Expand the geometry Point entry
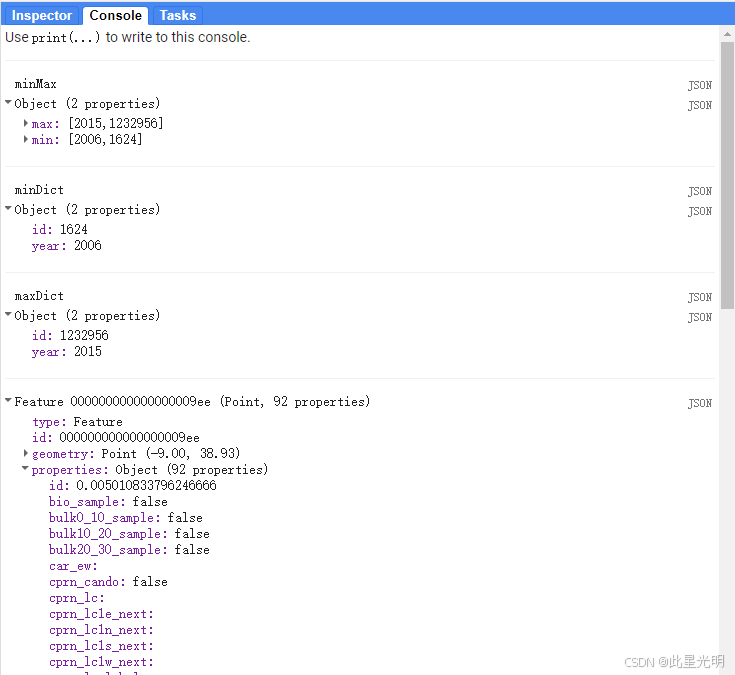Image resolution: width=735 pixels, height=675 pixels. click(26, 453)
